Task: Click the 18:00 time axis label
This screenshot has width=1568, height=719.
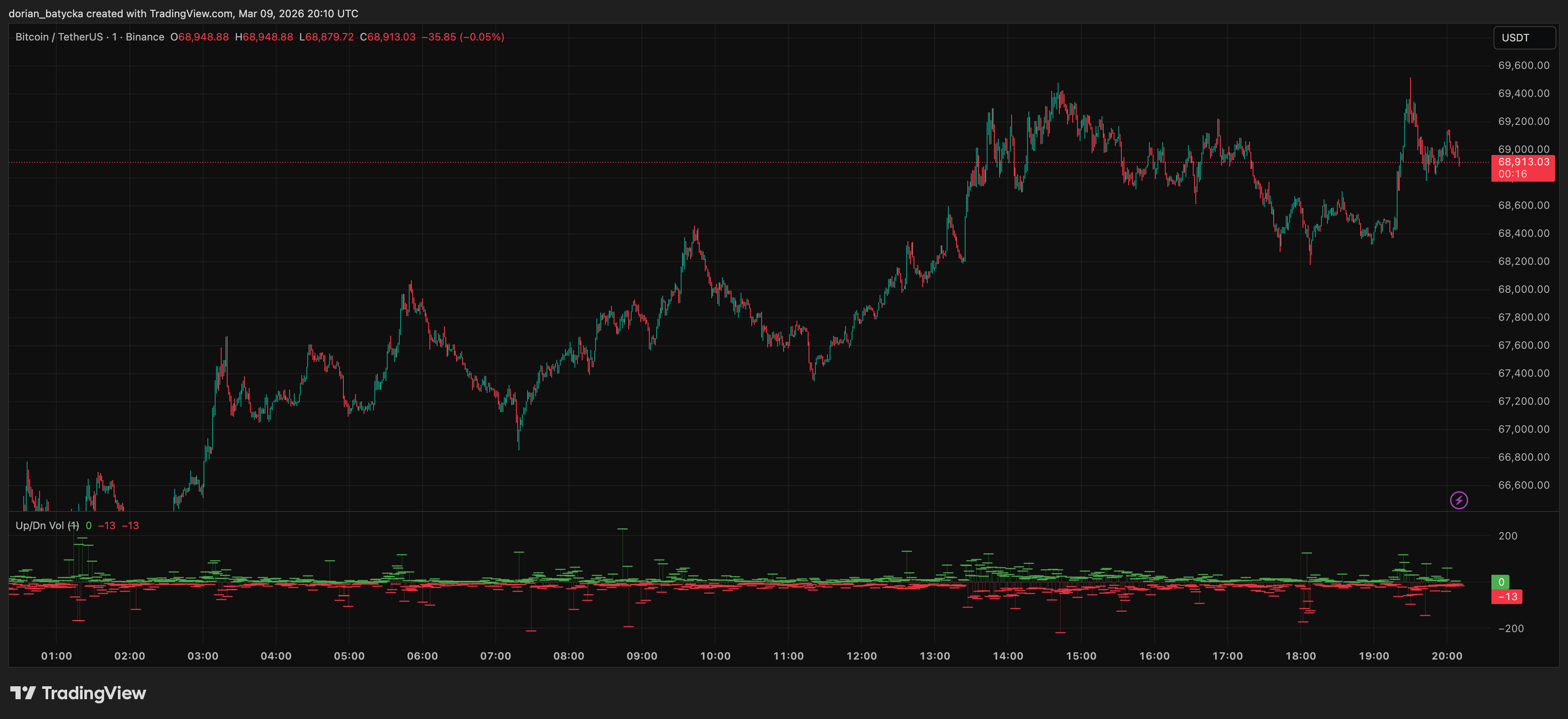Action: pos(1301,656)
